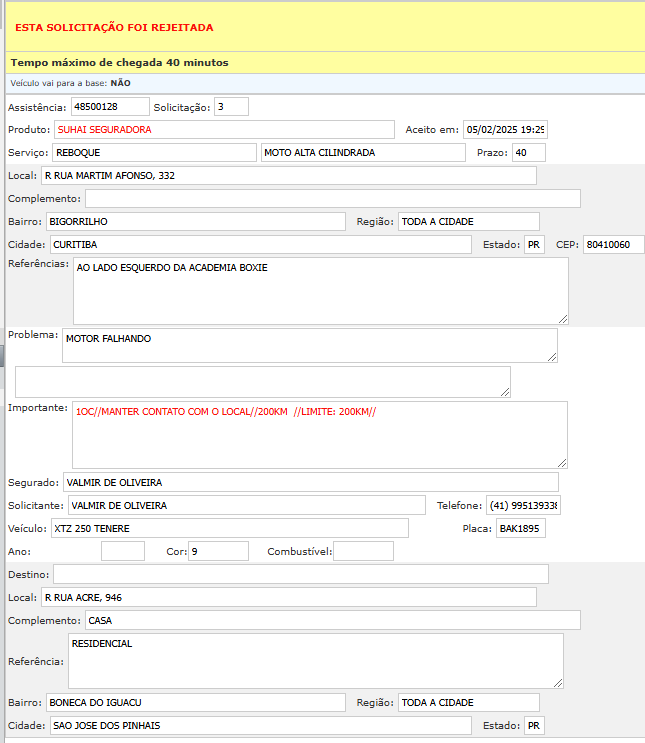Click the Local field with Martim Afonso address
The width and height of the screenshot is (645, 743).
(288, 176)
